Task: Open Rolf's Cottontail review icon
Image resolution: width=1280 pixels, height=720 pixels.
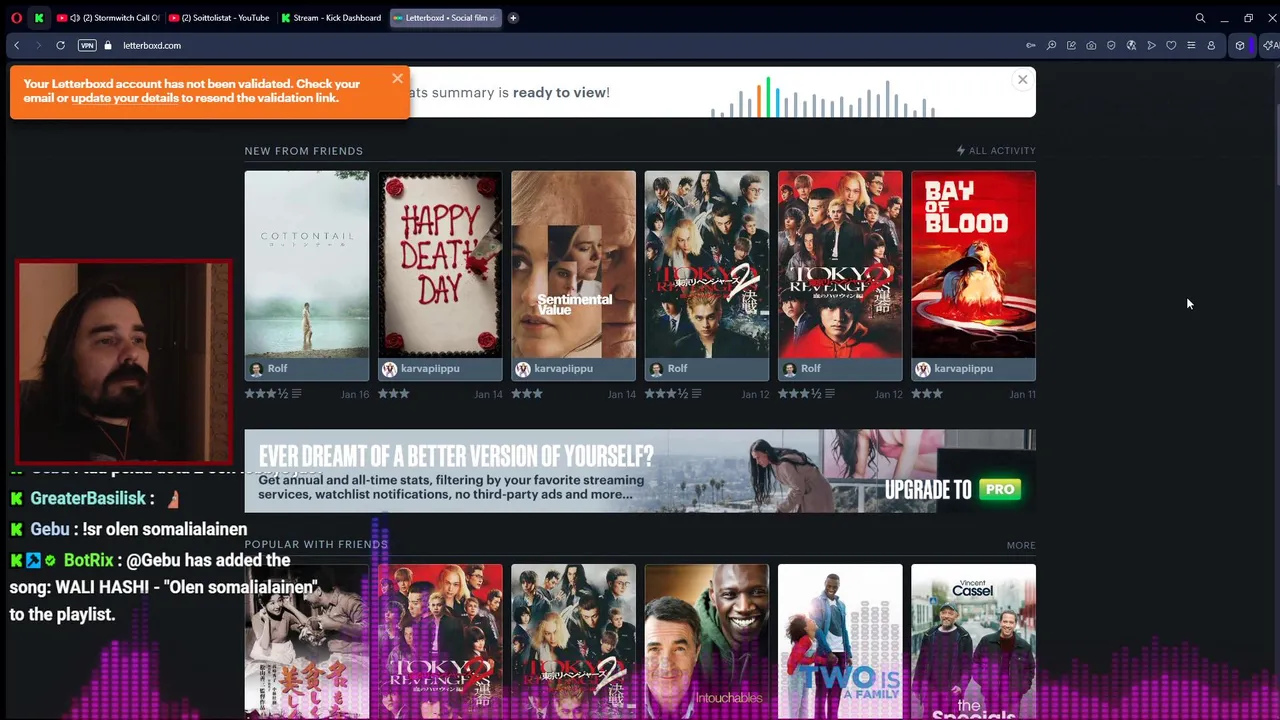Action: point(296,394)
